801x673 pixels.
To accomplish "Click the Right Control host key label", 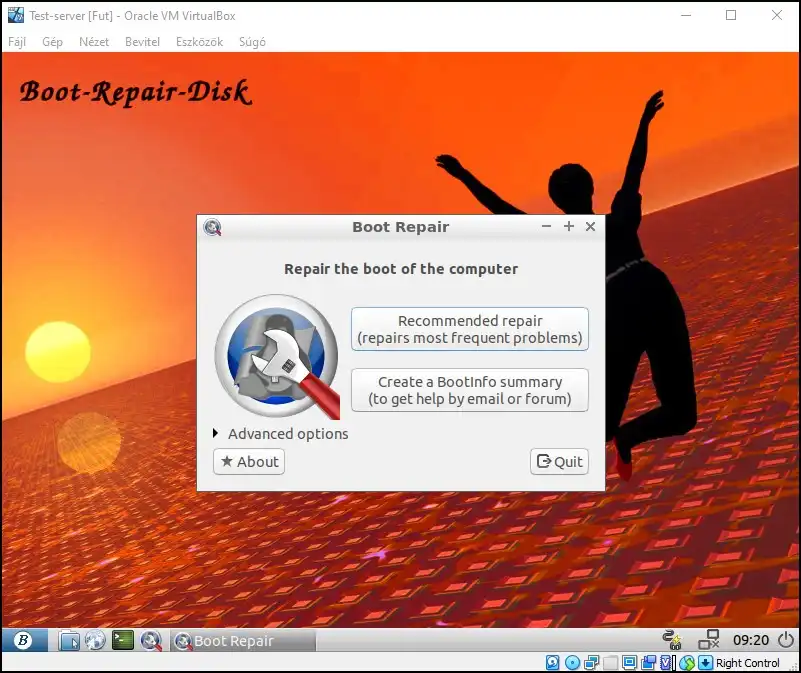I will [x=747, y=663].
